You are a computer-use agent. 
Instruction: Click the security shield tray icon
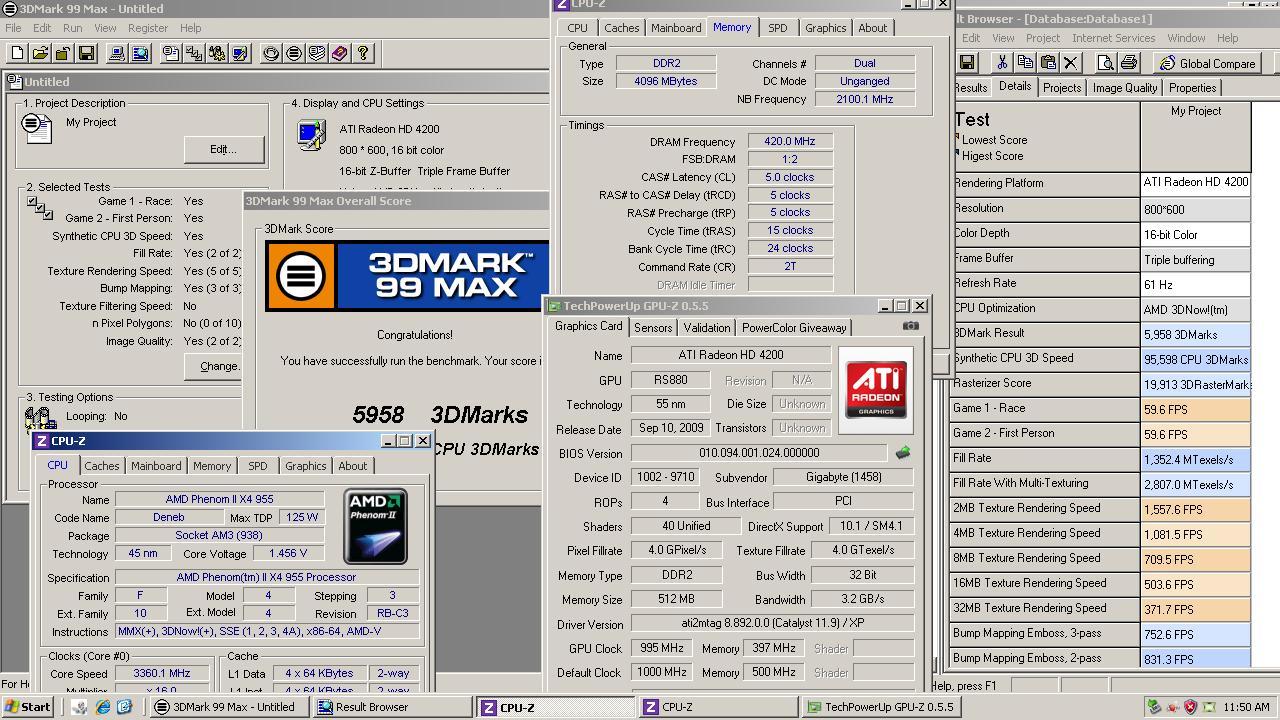coord(1191,707)
